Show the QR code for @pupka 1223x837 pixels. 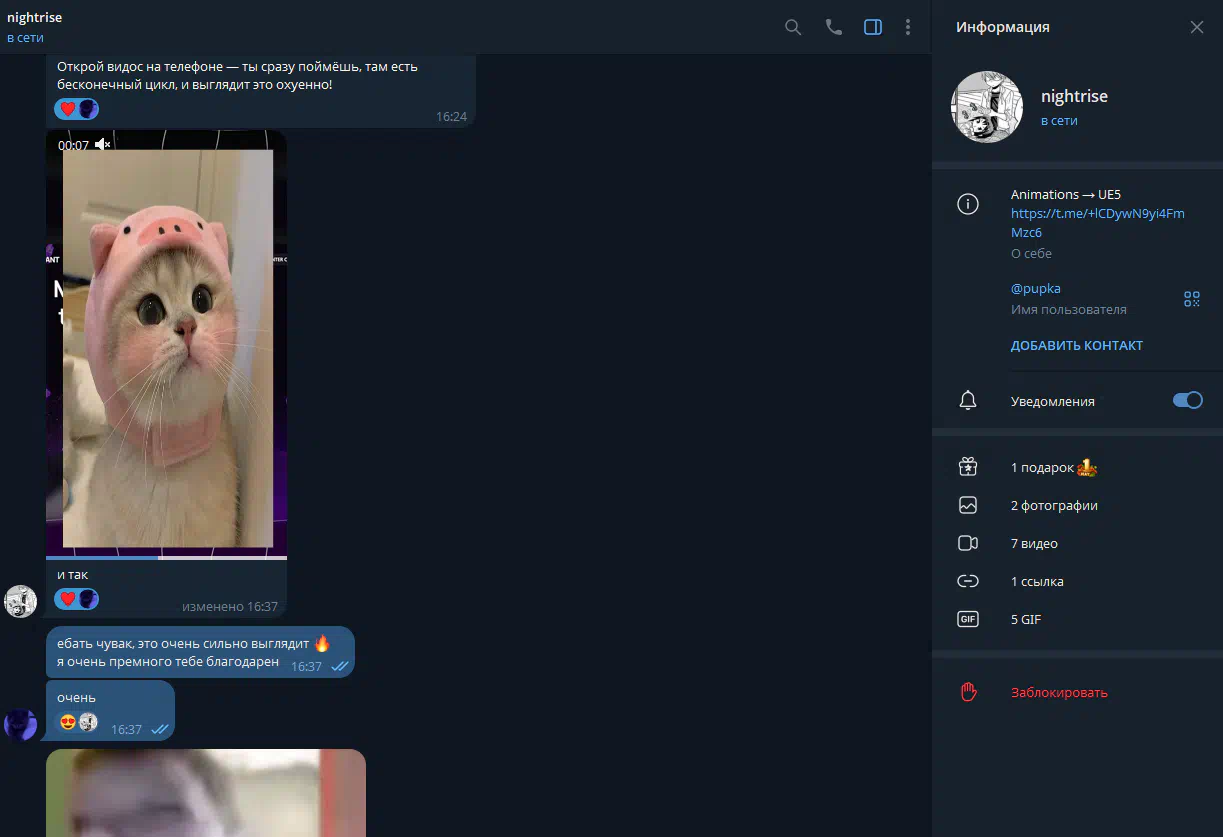click(1191, 298)
